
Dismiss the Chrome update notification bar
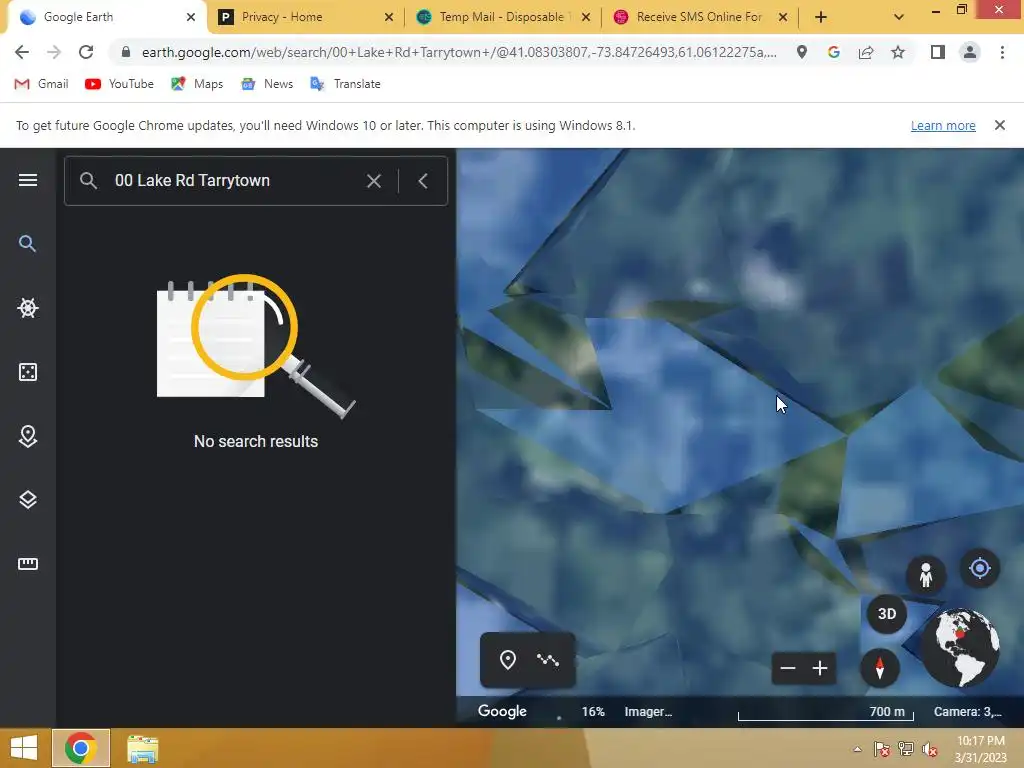tap(999, 125)
